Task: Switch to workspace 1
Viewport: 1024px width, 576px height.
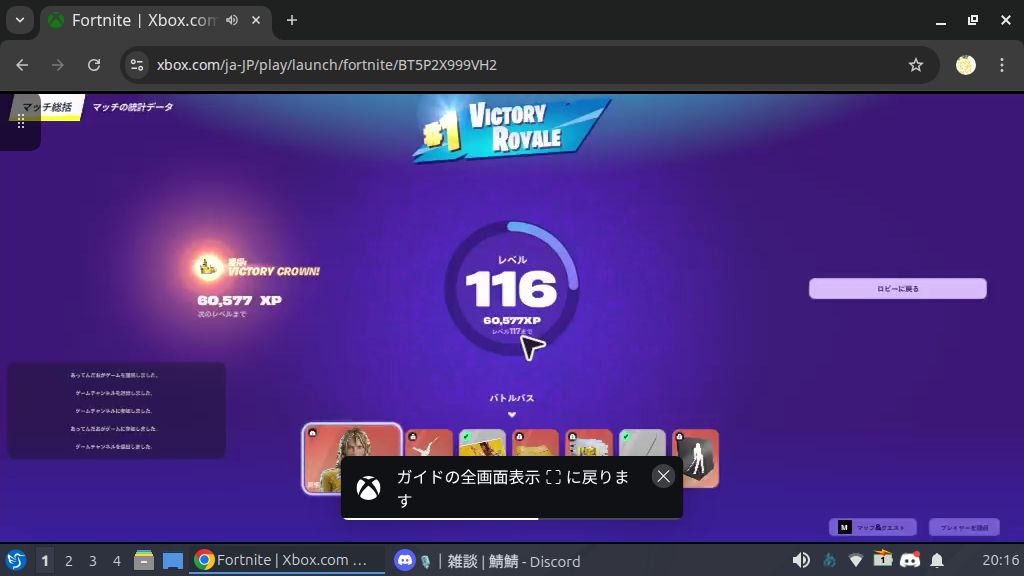Action: [x=45, y=560]
